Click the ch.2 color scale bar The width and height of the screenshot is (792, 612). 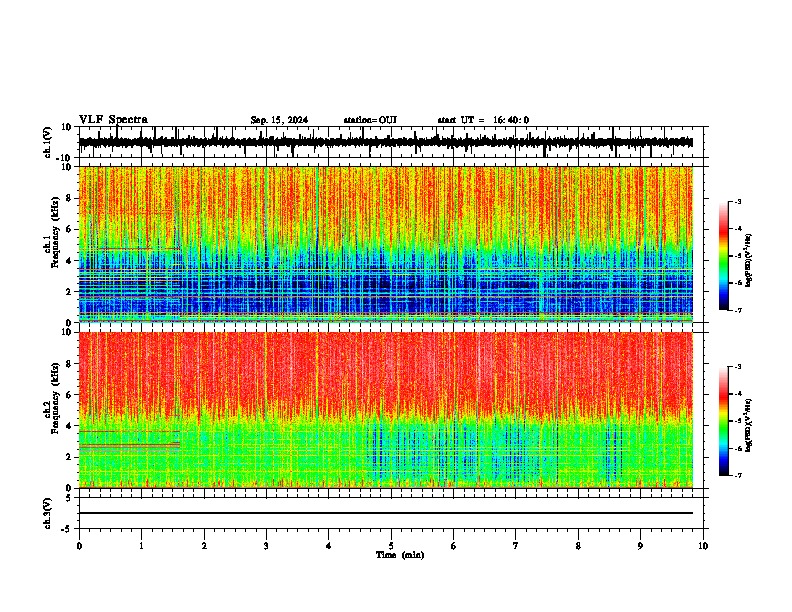click(724, 421)
